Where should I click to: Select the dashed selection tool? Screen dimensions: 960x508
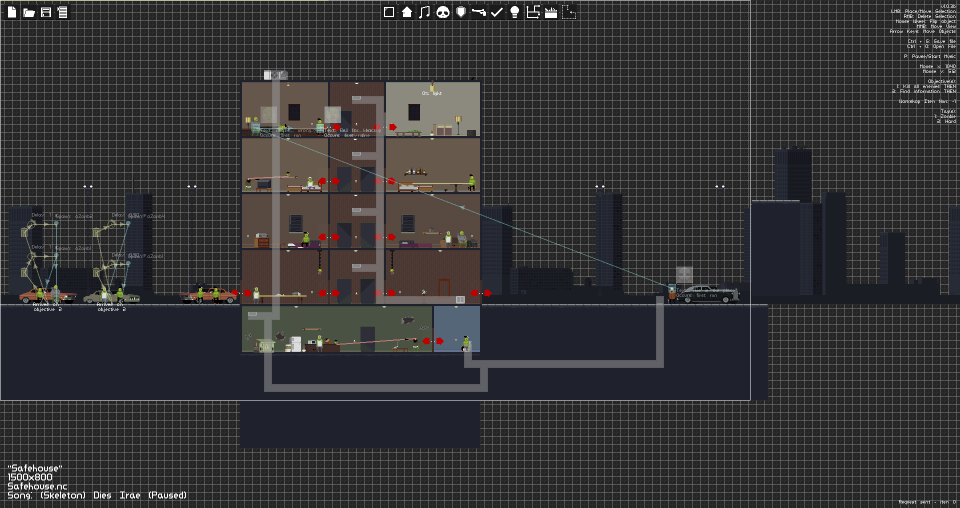pyautogui.click(x=569, y=12)
